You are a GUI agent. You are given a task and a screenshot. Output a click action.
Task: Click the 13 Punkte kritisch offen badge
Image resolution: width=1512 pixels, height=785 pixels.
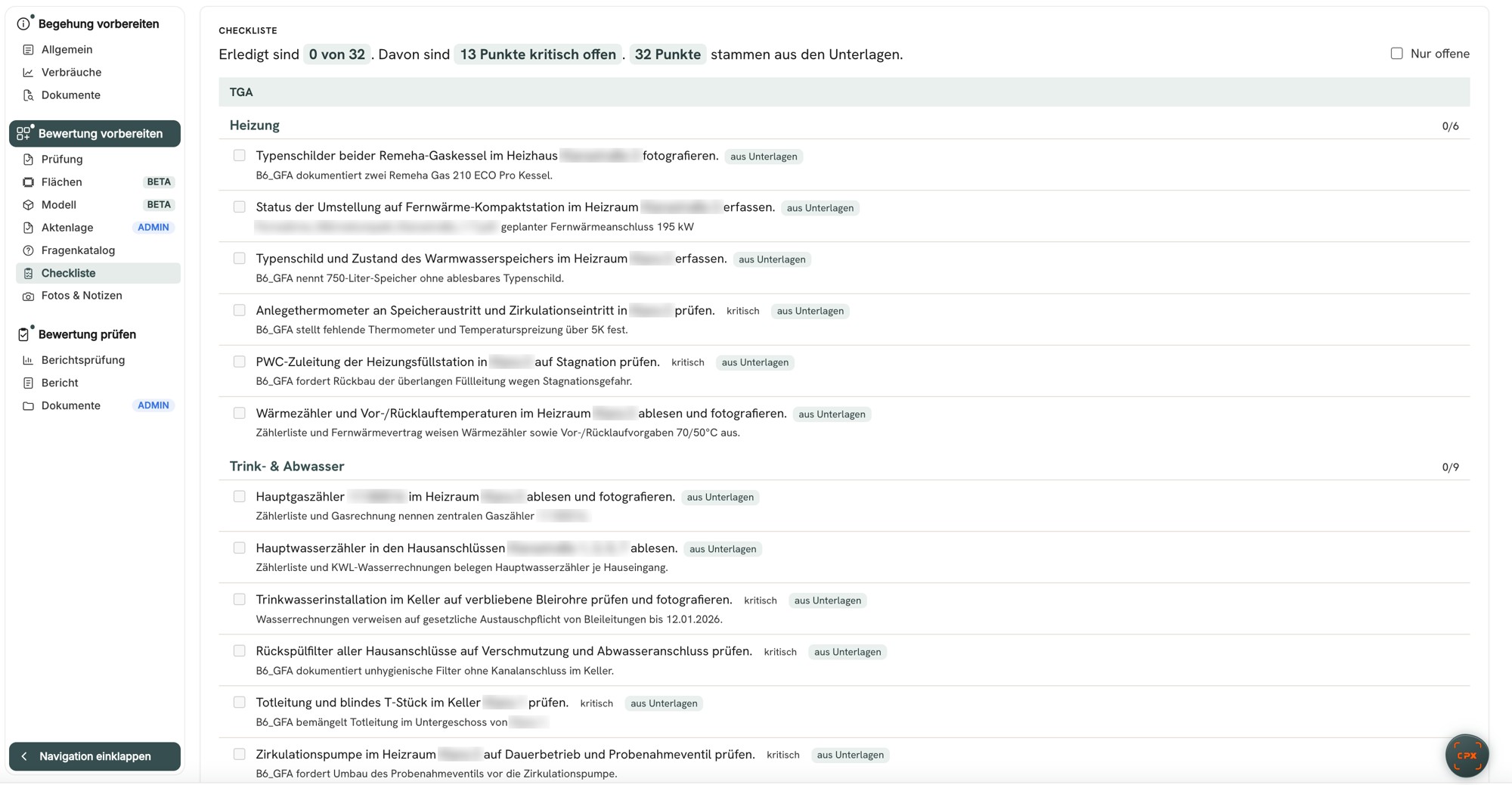pyautogui.click(x=538, y=54)
